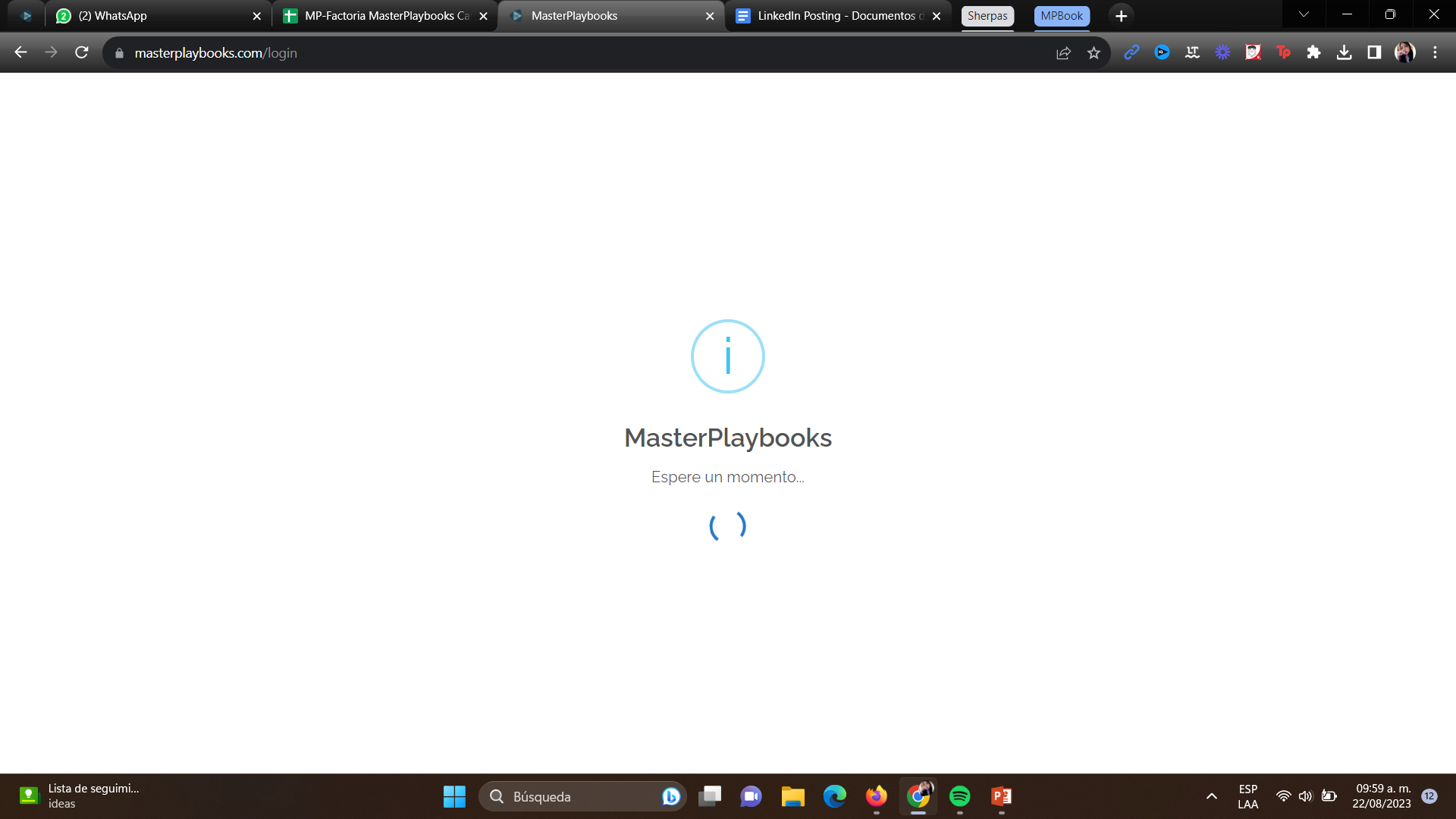Open the blue circular chat extension
Viewport: 1456px width, 819px height.
point(1162,52)
